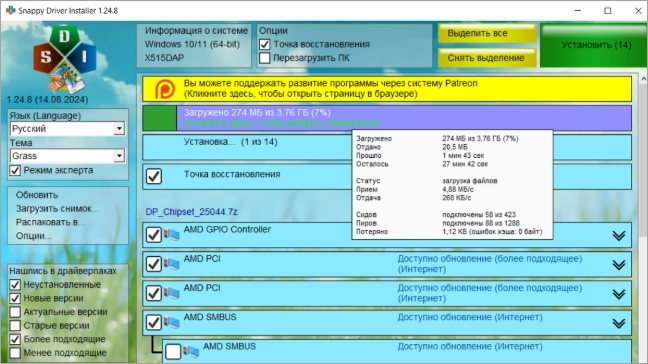This screenshot has height=364, width=648.
Task: Uncheck the first AMD PCI driver checkbox
Action: 154,264
